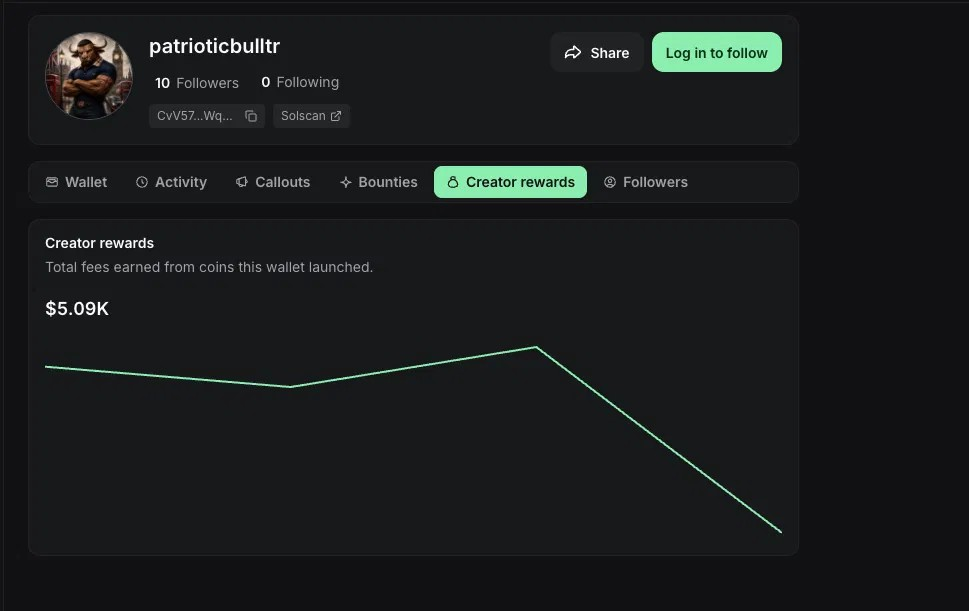Open the Wallet tab
The image size is (969, 611).
[x=77, y=182]
